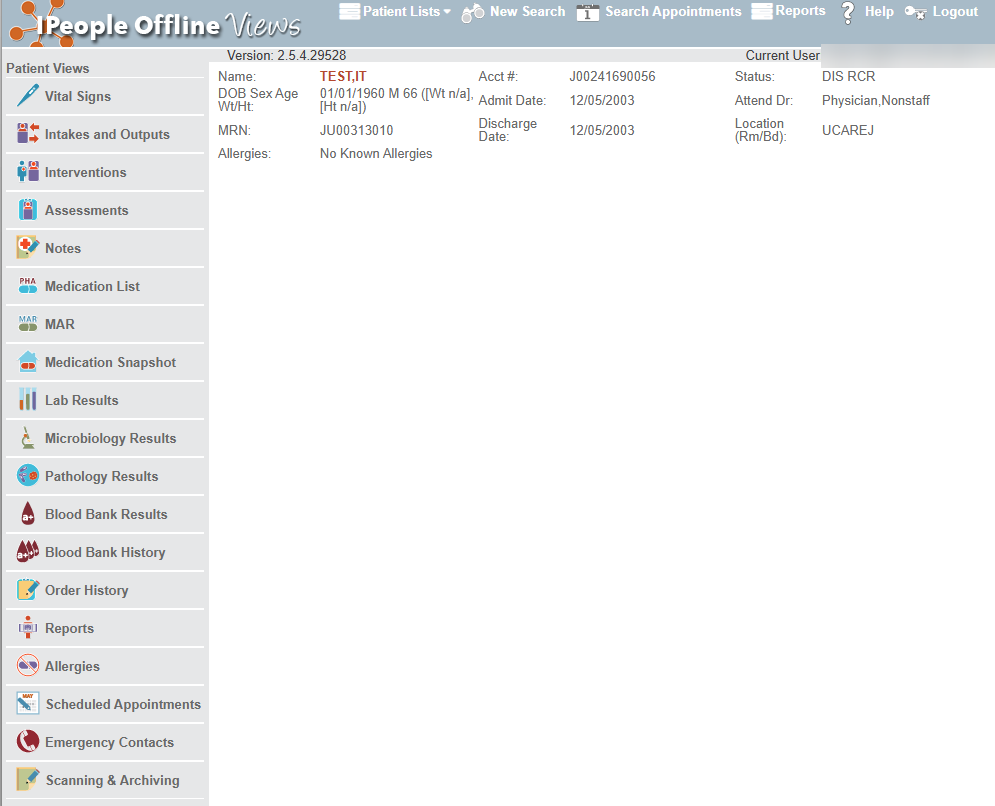Open the Vital Signs pen icon
The height and width of the screenshot is (806, 995).
[28, 96]
